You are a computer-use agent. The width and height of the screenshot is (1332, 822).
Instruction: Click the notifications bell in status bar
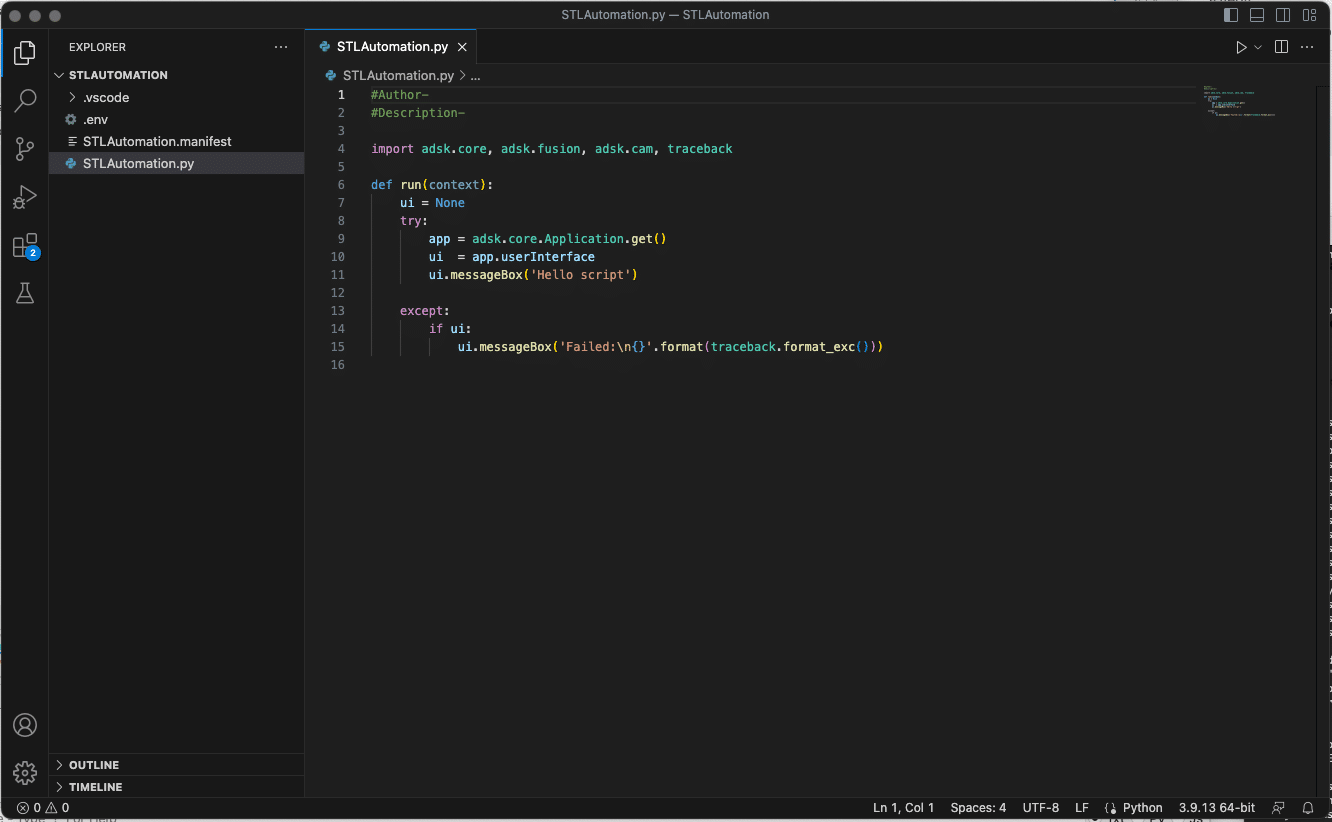(1307, 808)
